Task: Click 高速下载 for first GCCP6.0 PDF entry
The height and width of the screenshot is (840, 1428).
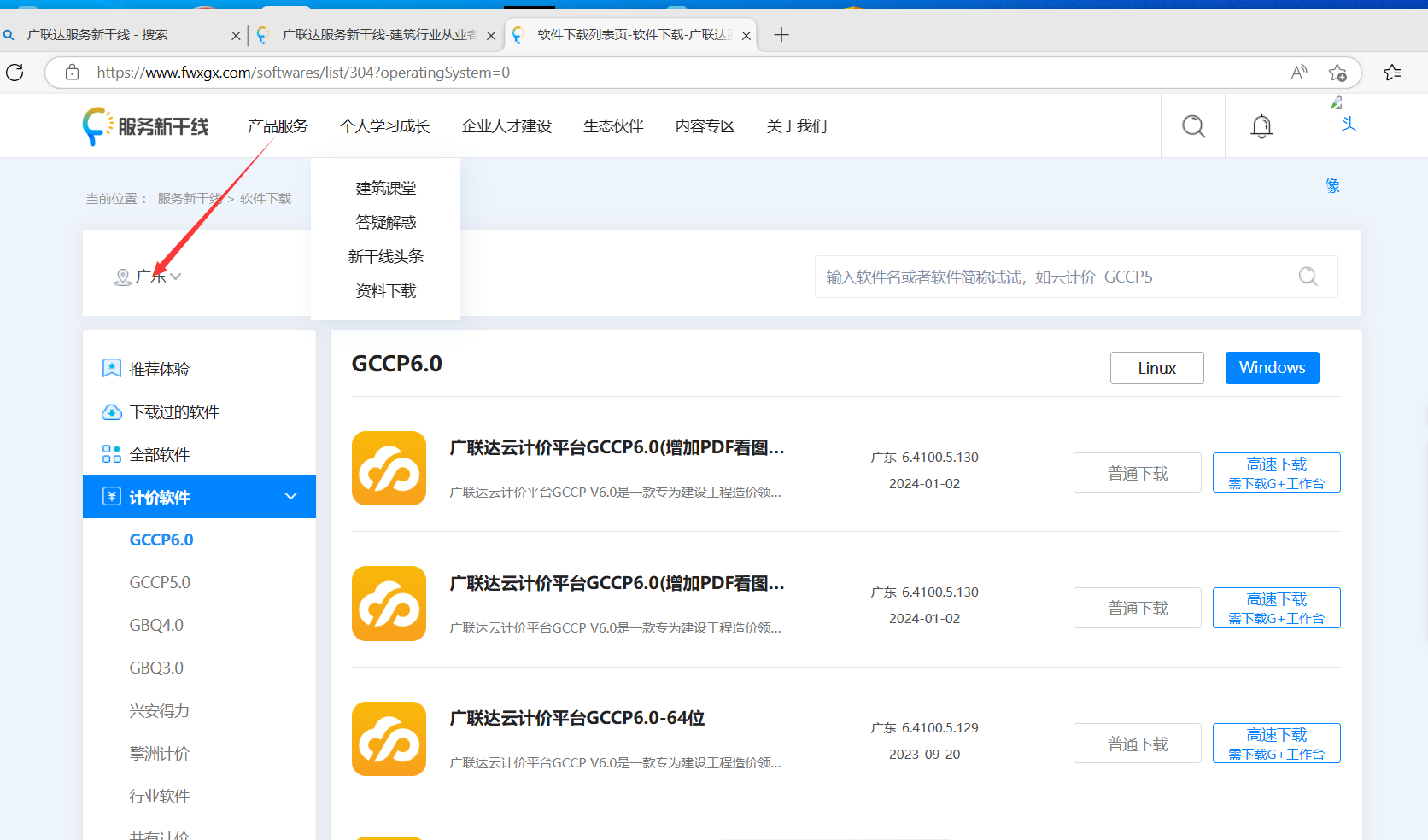Action: pos(1277,473)
